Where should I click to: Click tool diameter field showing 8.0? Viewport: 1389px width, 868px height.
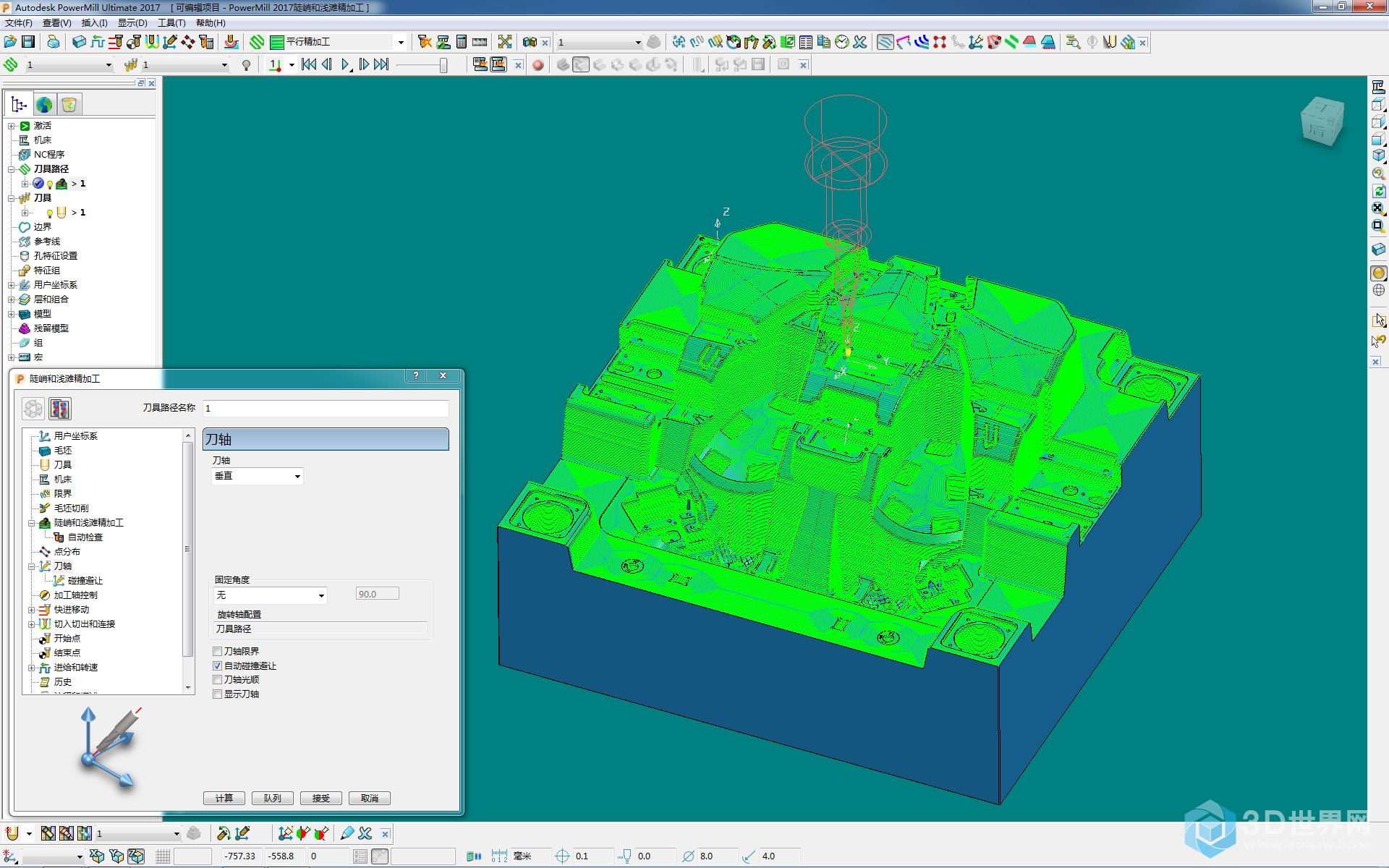point(718,856)
